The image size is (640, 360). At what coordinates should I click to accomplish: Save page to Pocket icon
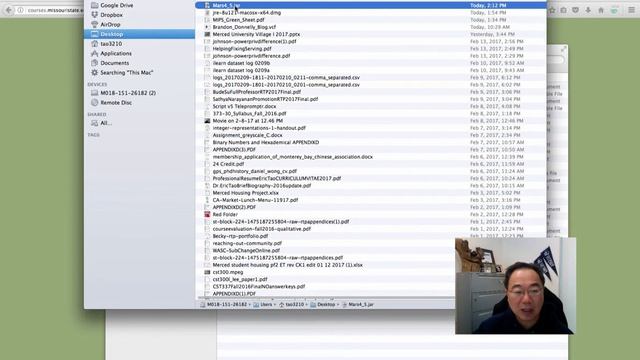point(576,10)
